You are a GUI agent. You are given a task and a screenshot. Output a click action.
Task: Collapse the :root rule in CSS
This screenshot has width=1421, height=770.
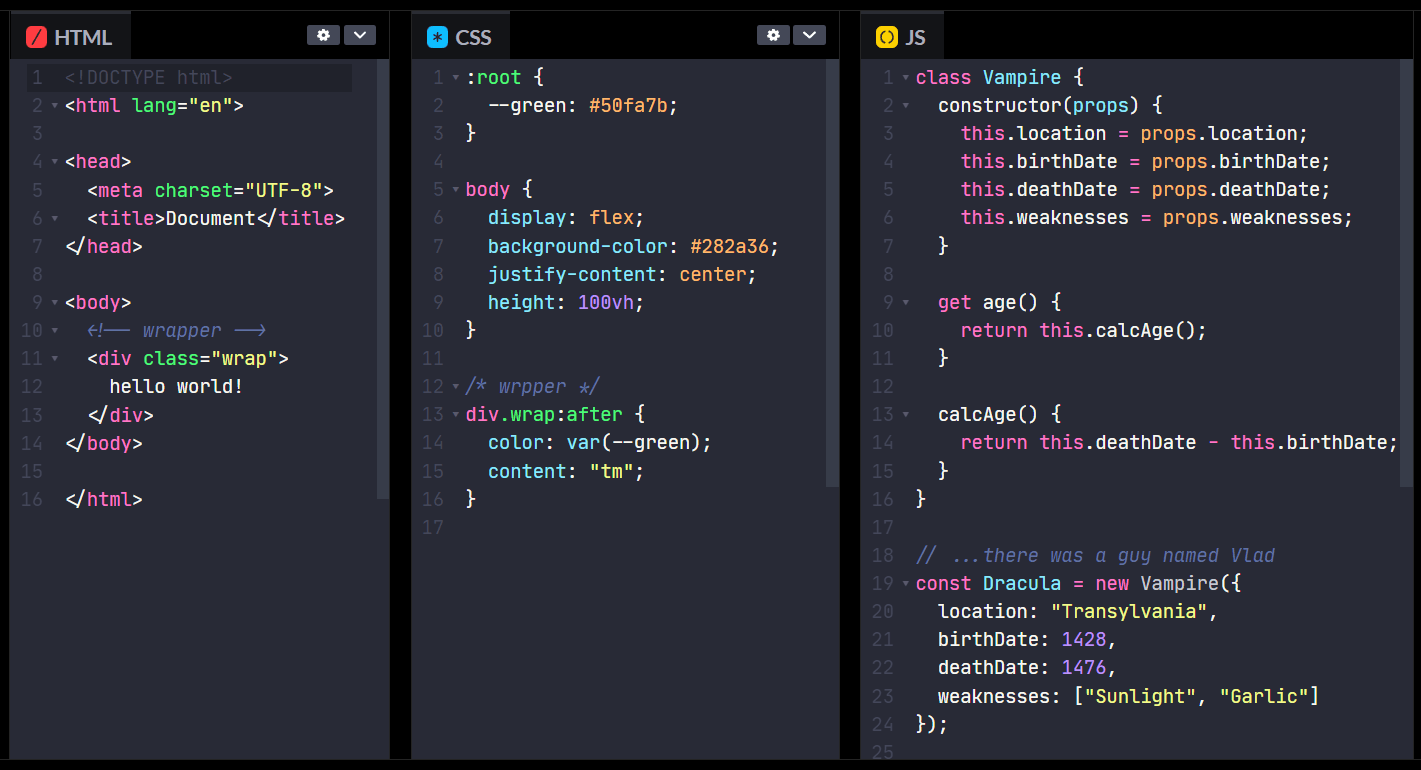(455, 77)
